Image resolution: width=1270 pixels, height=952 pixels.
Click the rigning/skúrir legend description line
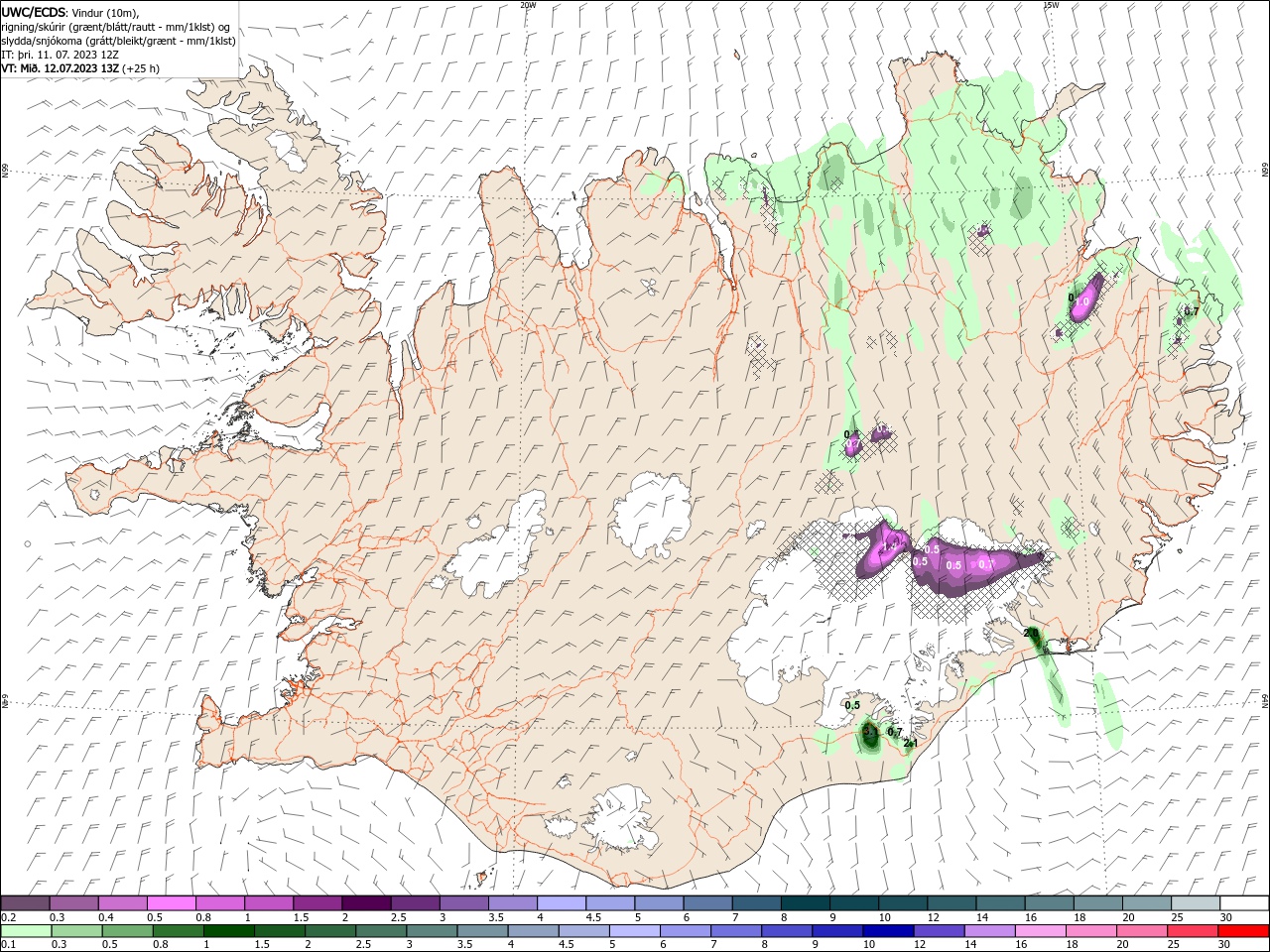pos(116,27)
